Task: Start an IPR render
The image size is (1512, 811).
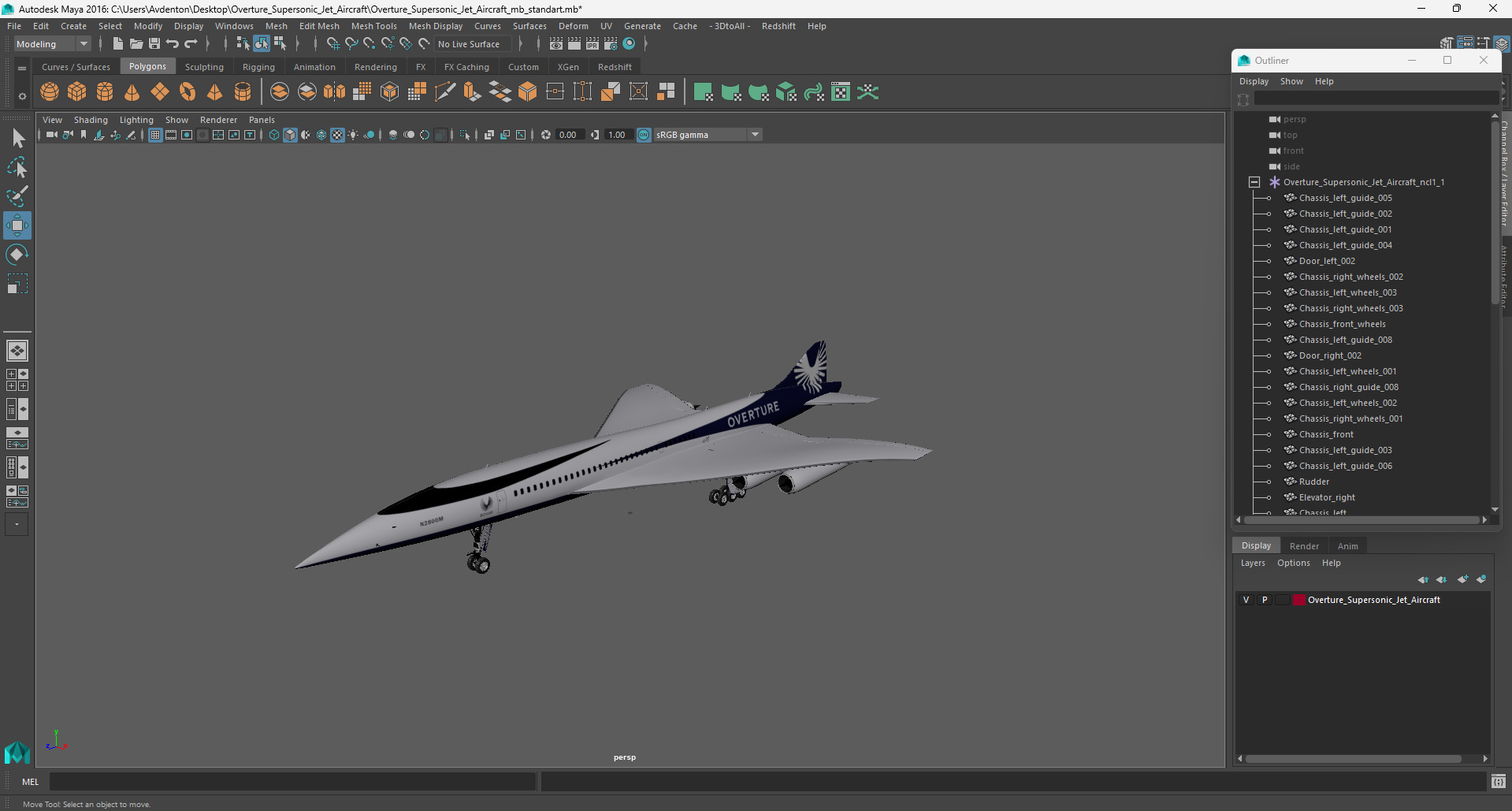Action: 593,44
